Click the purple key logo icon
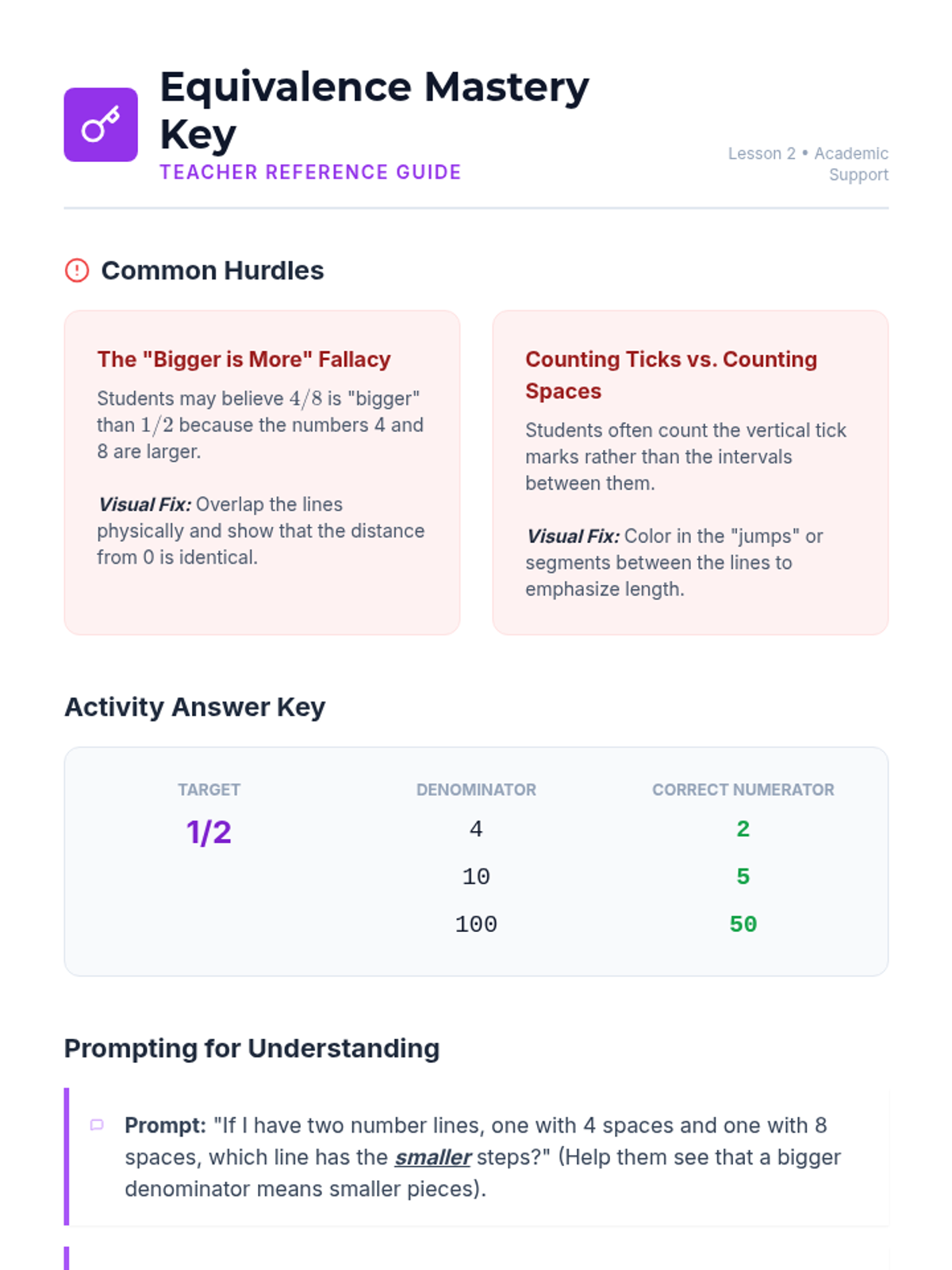This screenshot has height=1270, width=952. point(101,125)
